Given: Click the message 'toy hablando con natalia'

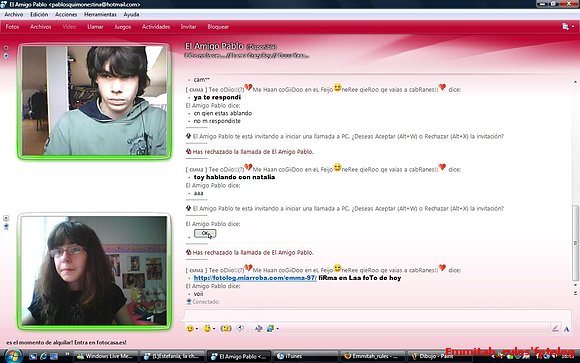Looking at the screenshot, I should coord(234,177).
